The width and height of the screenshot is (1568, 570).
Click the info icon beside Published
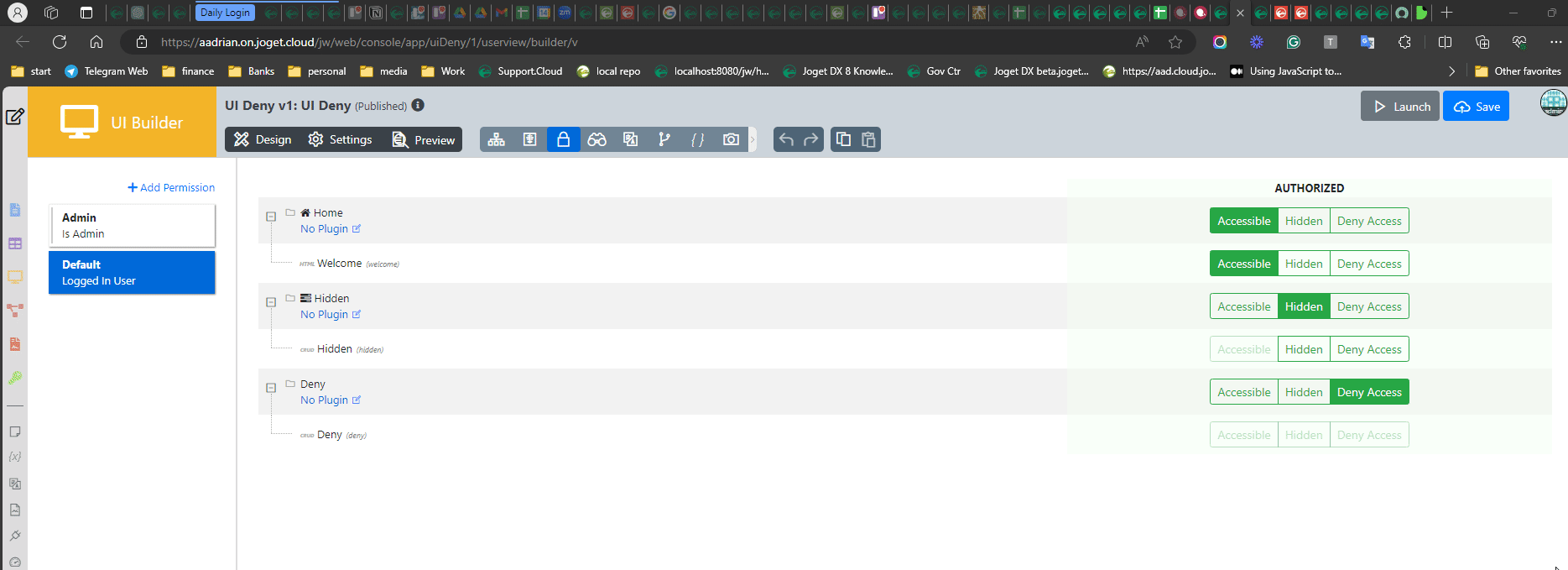coord(418,106)
